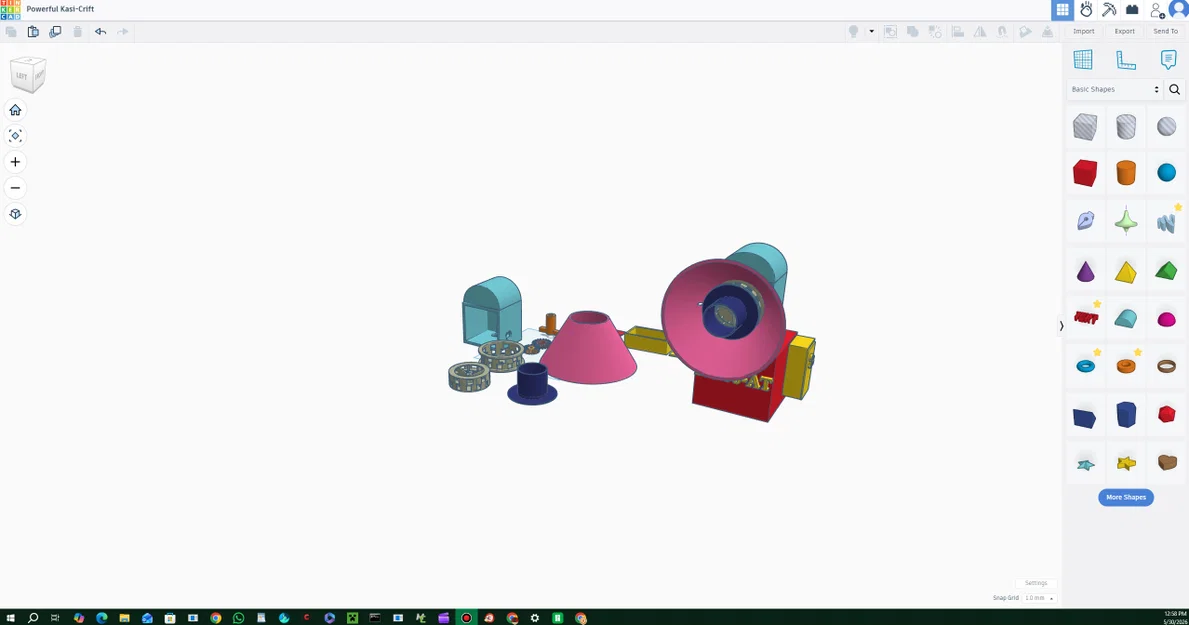Select the Notes tool

click(1169, 60)
